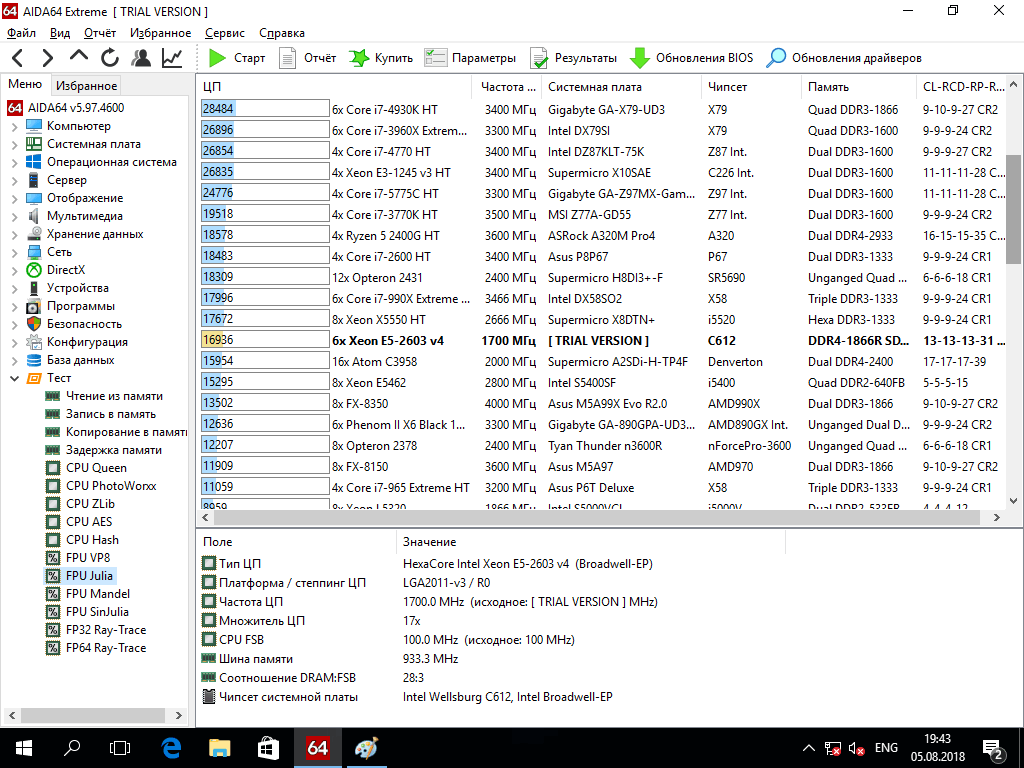Select the Устройства icon in the tree
The width and height of the screenshot is (1024, 768).
point(33,288)
